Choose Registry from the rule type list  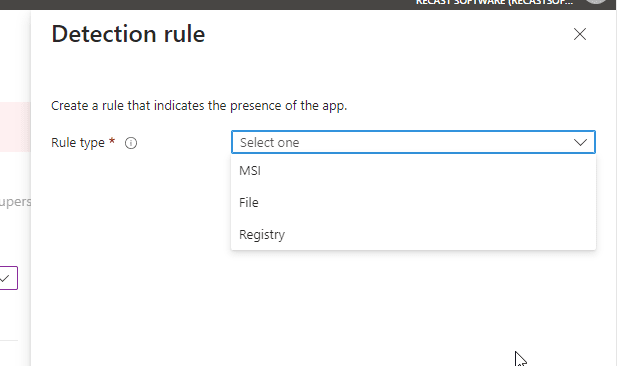point(413,235)
